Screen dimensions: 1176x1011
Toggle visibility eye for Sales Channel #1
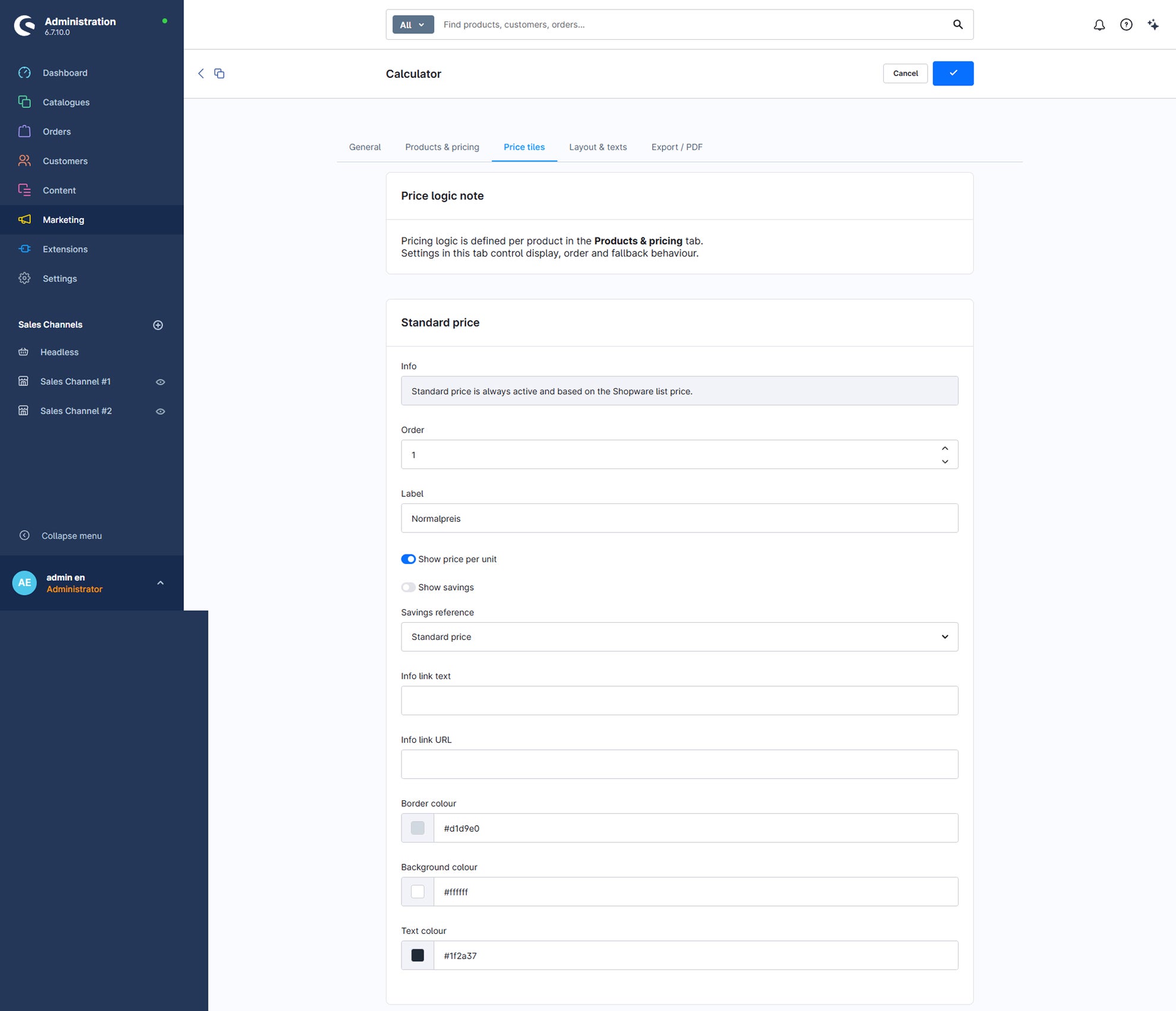tap(160, 382)
